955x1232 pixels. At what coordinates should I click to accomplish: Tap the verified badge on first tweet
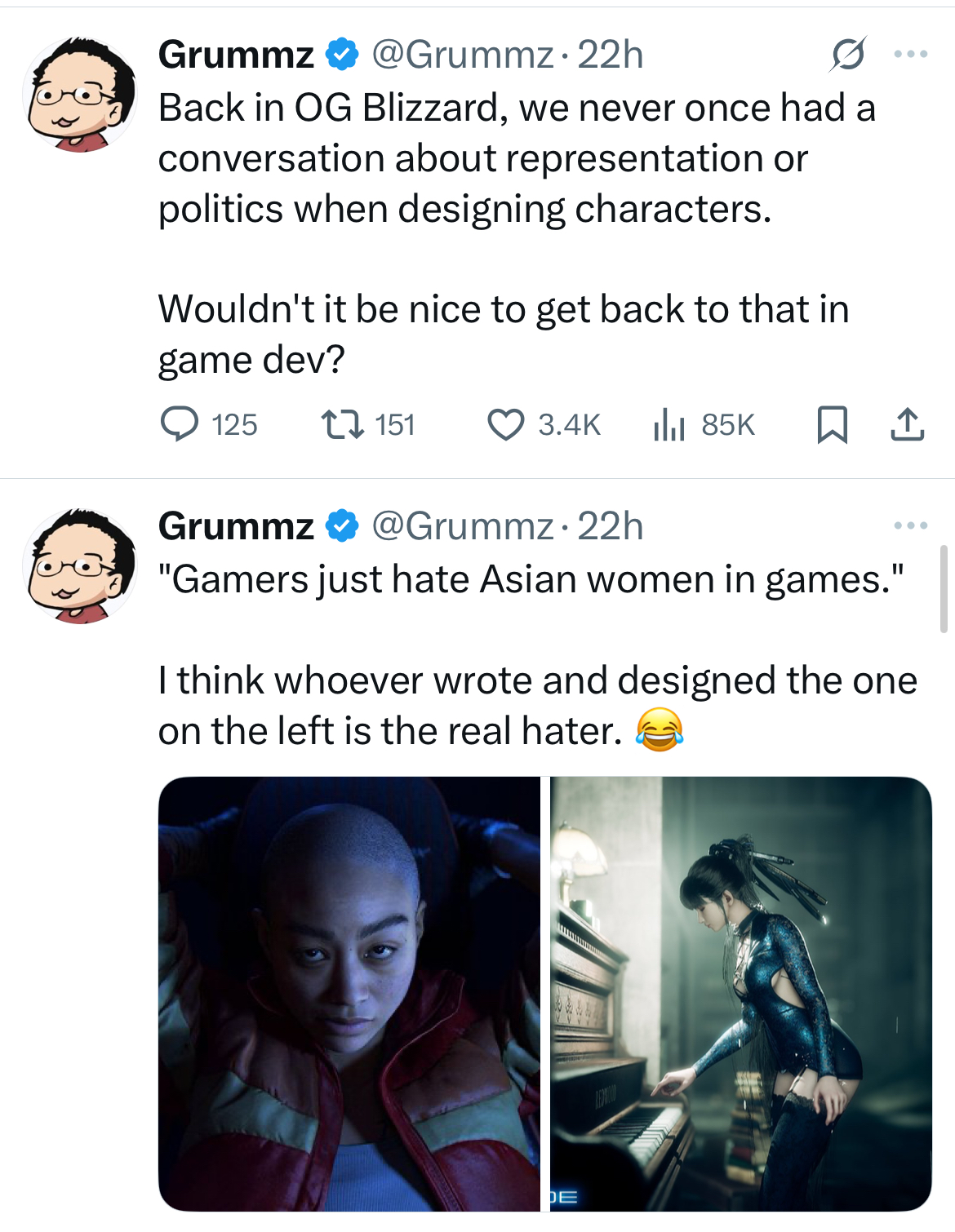pyautogui.click(x=343, y=55)
